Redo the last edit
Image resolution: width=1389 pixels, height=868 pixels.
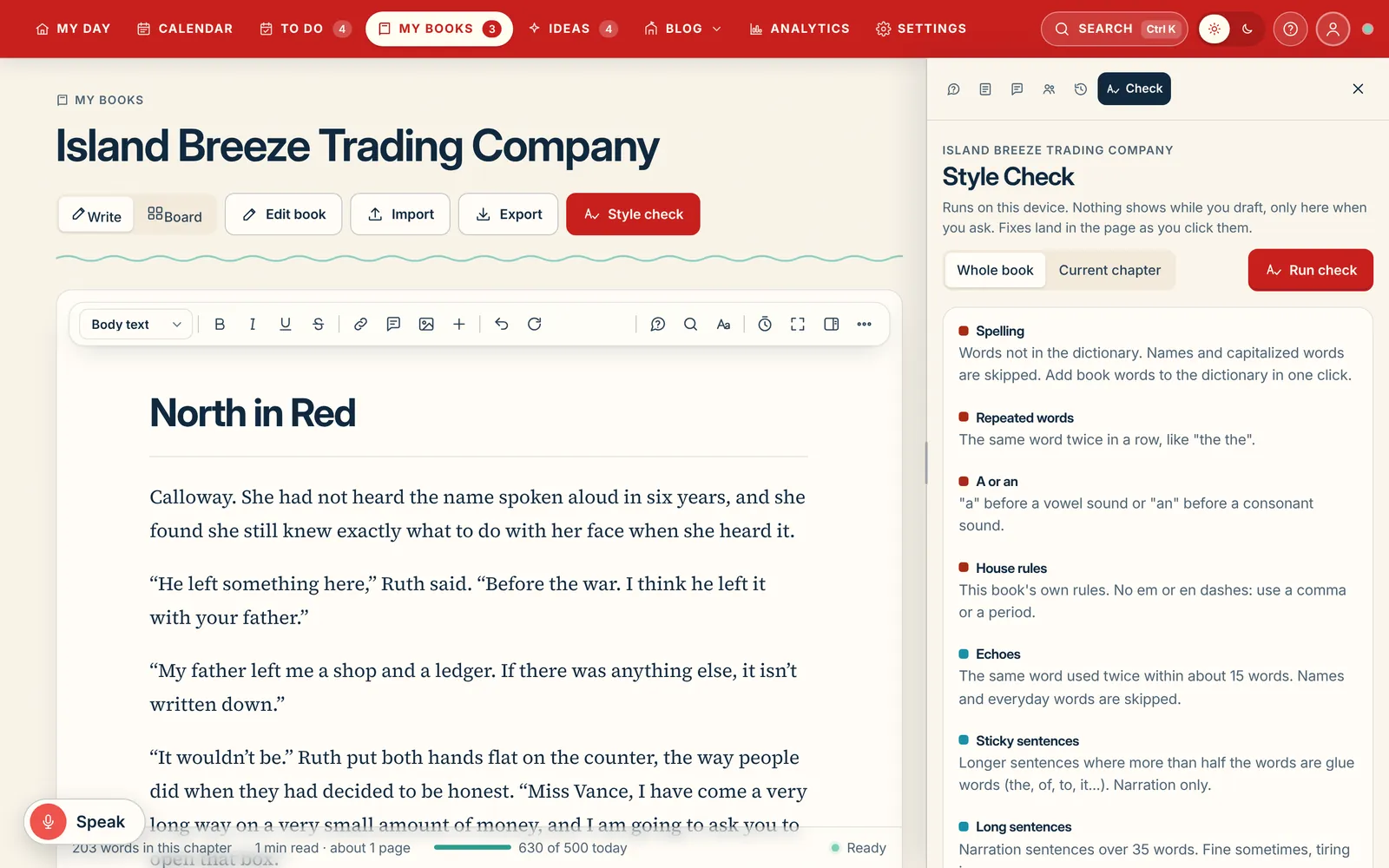pos(535,324)
